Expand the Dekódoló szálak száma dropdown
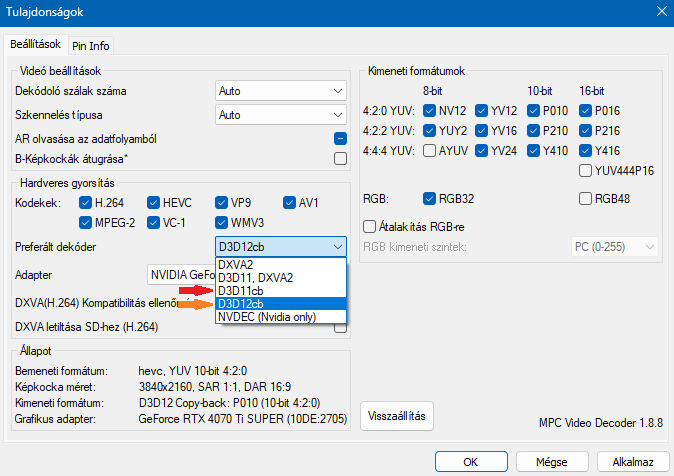 281,91
